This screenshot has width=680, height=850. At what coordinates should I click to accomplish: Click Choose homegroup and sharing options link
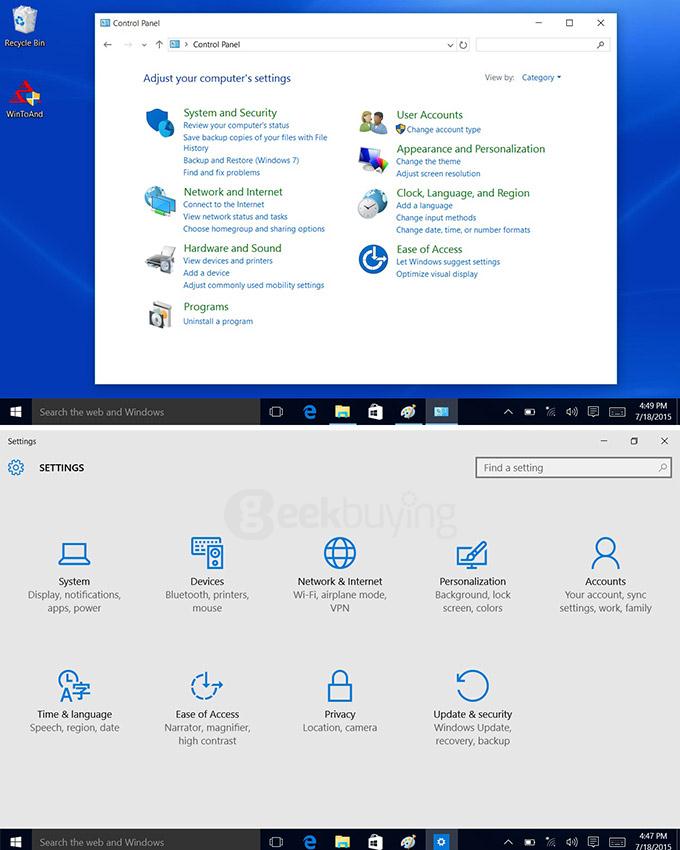coord(254,229)
